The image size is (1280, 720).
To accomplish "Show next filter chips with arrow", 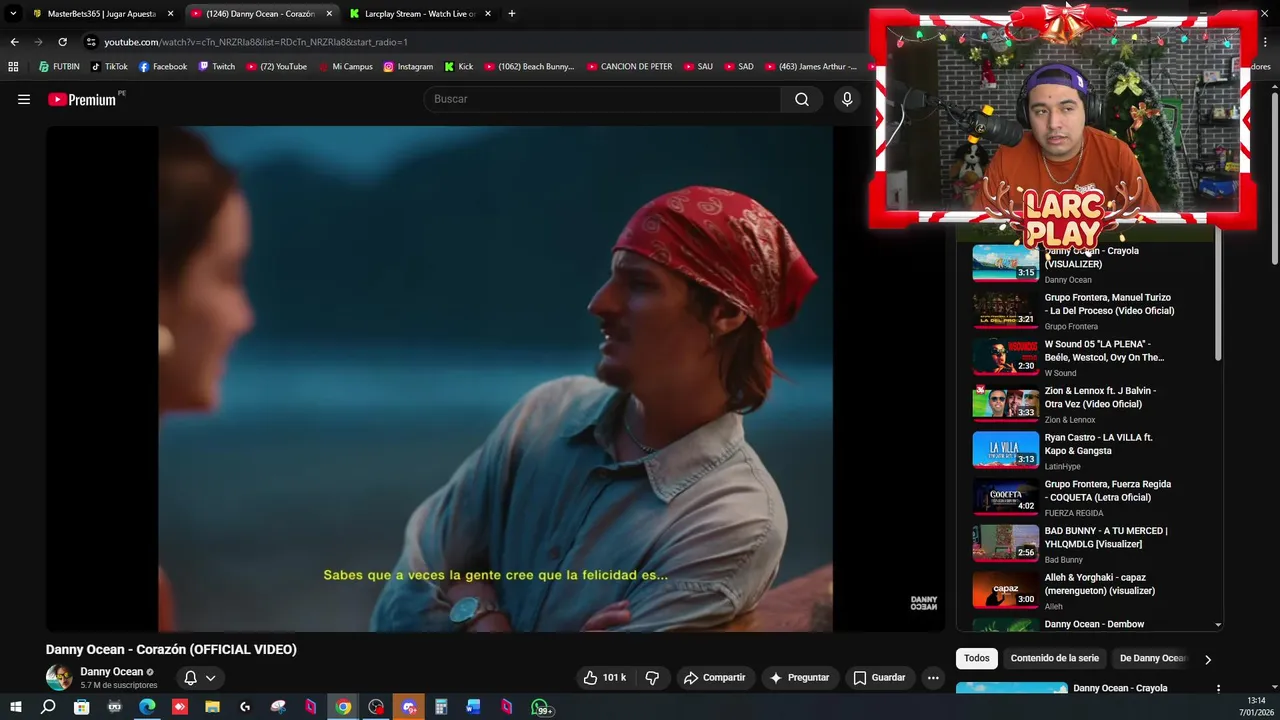I will tap(1208, 659).
